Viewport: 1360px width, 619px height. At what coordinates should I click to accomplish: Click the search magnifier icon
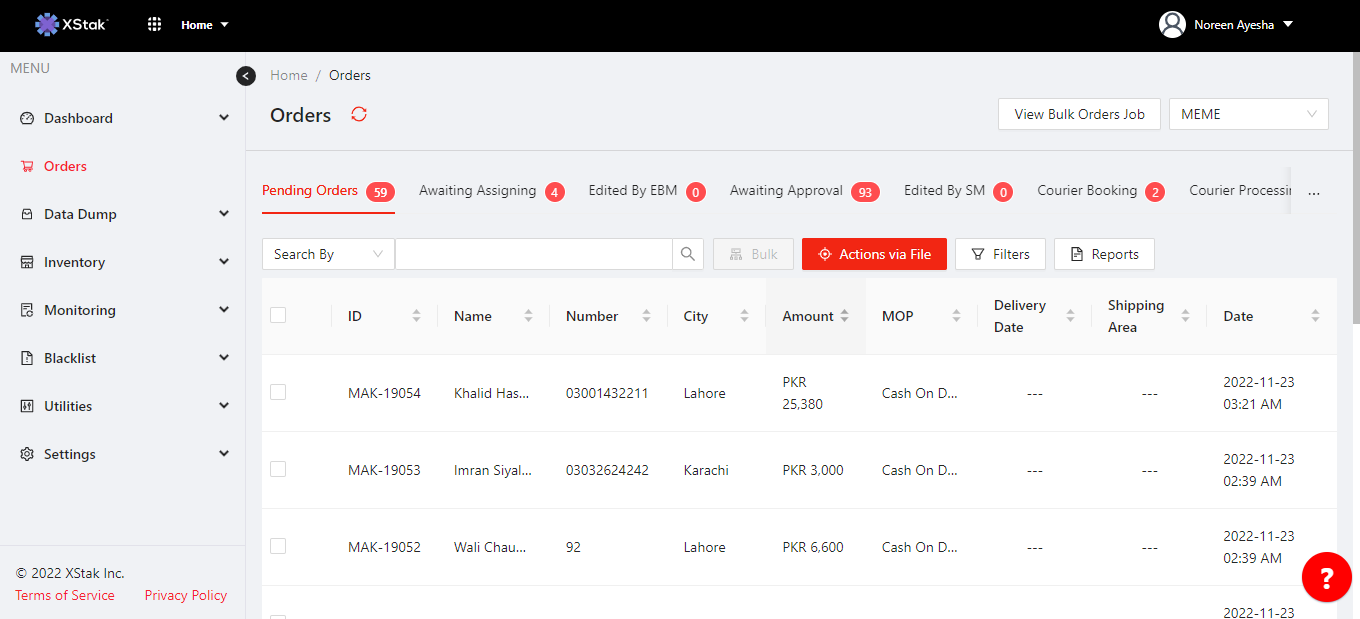pos(688,254)
